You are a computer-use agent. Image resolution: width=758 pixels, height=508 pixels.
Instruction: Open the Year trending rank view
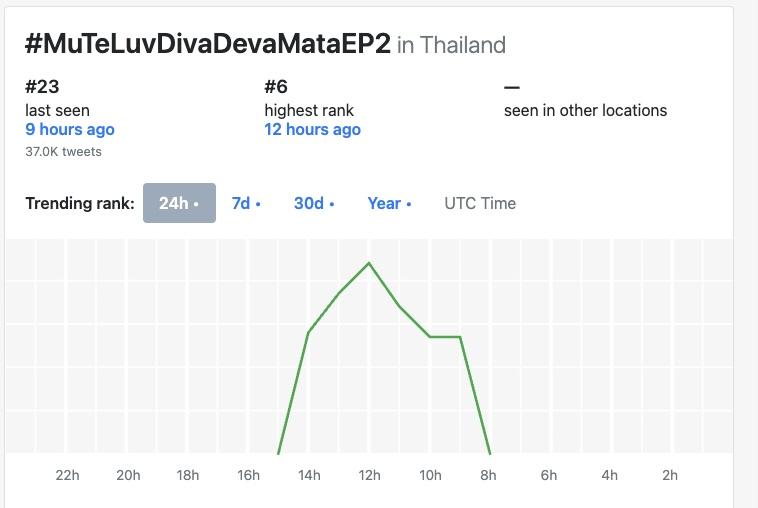tap(389, 203)
